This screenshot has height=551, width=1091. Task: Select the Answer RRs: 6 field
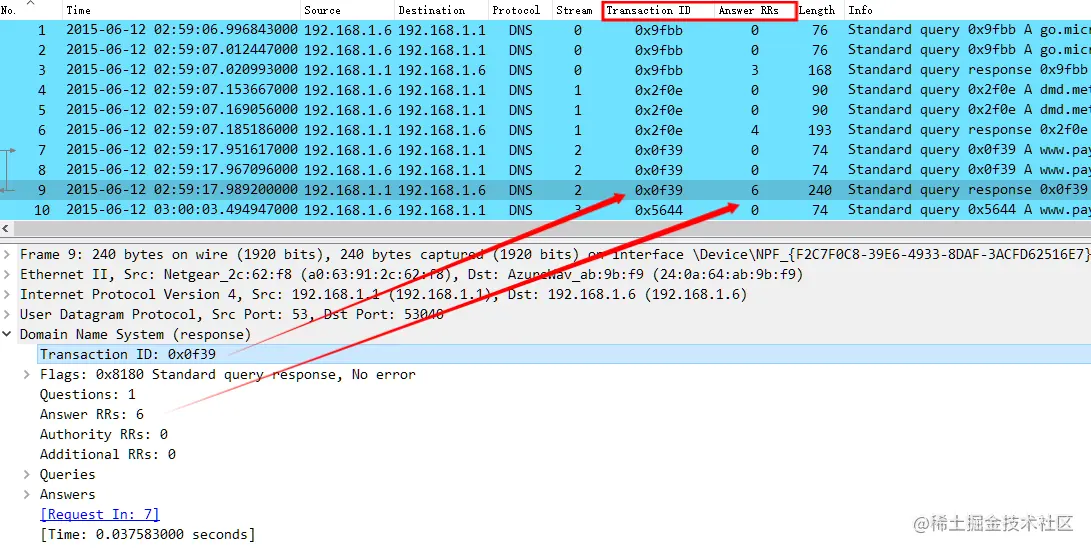point(92,415)
